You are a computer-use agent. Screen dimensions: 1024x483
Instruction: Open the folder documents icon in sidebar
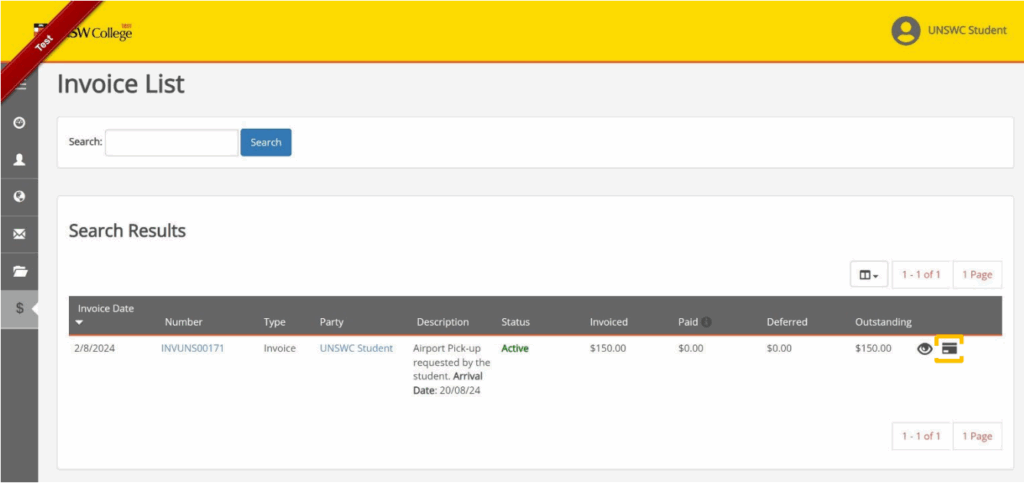click(19, 271)
